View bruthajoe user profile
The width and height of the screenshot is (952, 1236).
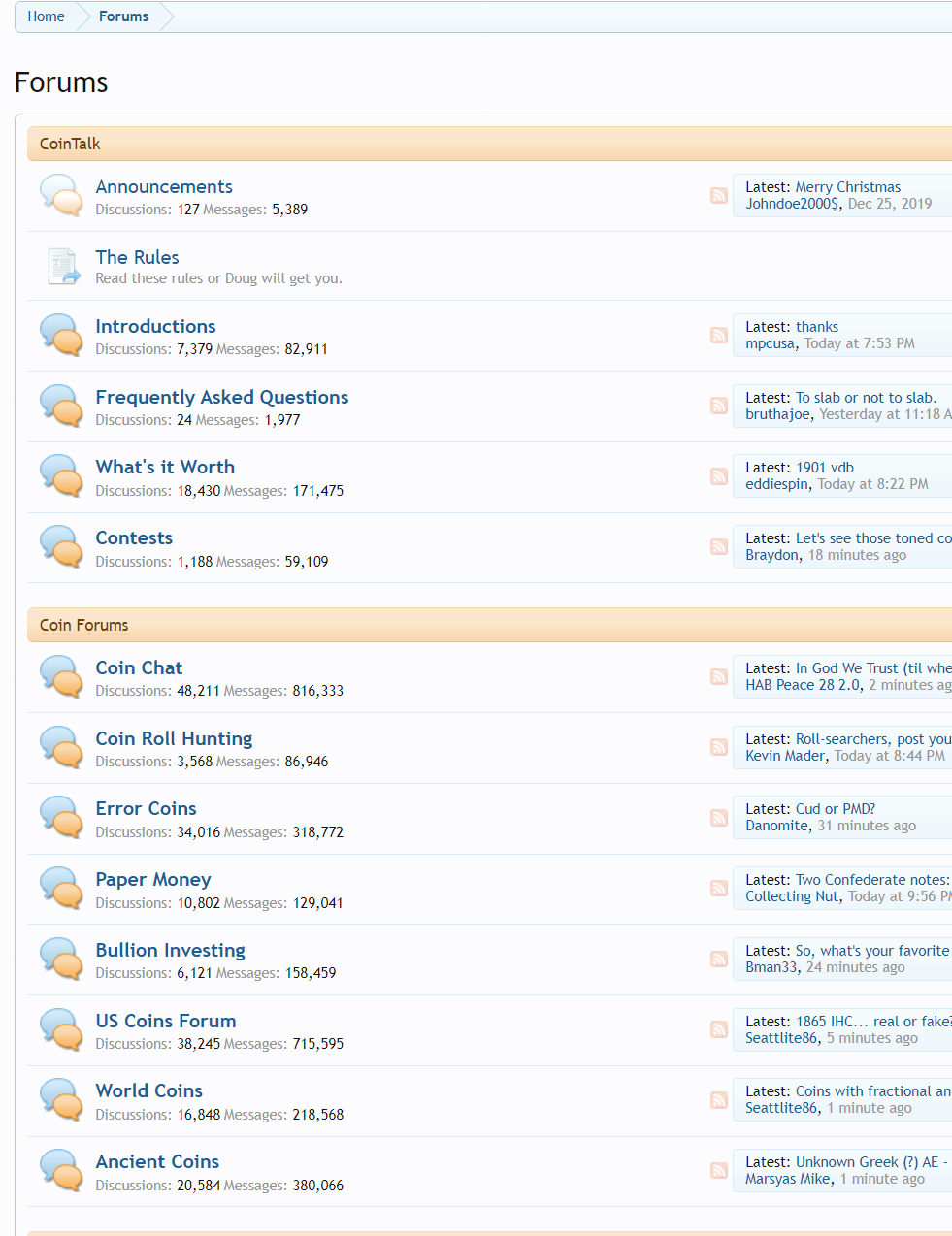777,414
